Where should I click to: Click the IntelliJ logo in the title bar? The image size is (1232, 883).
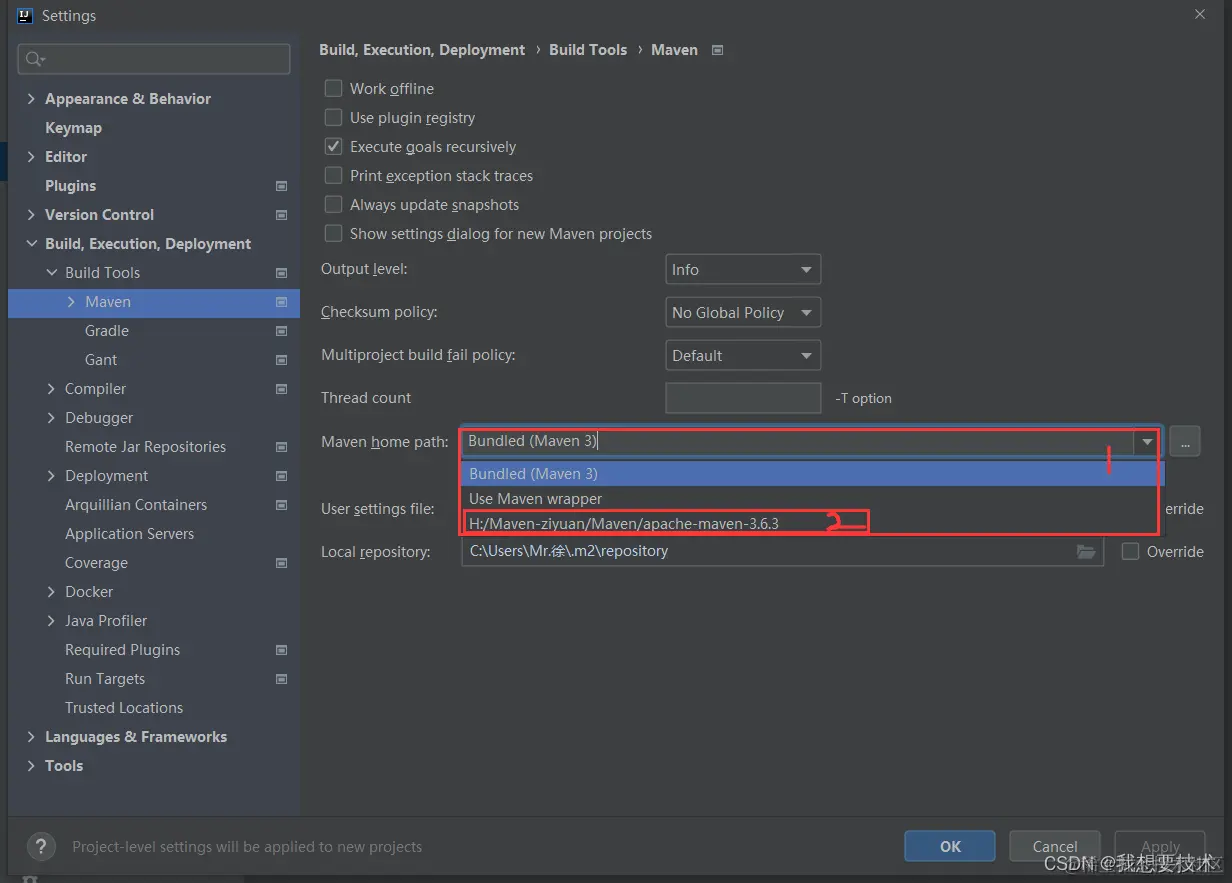25,16
